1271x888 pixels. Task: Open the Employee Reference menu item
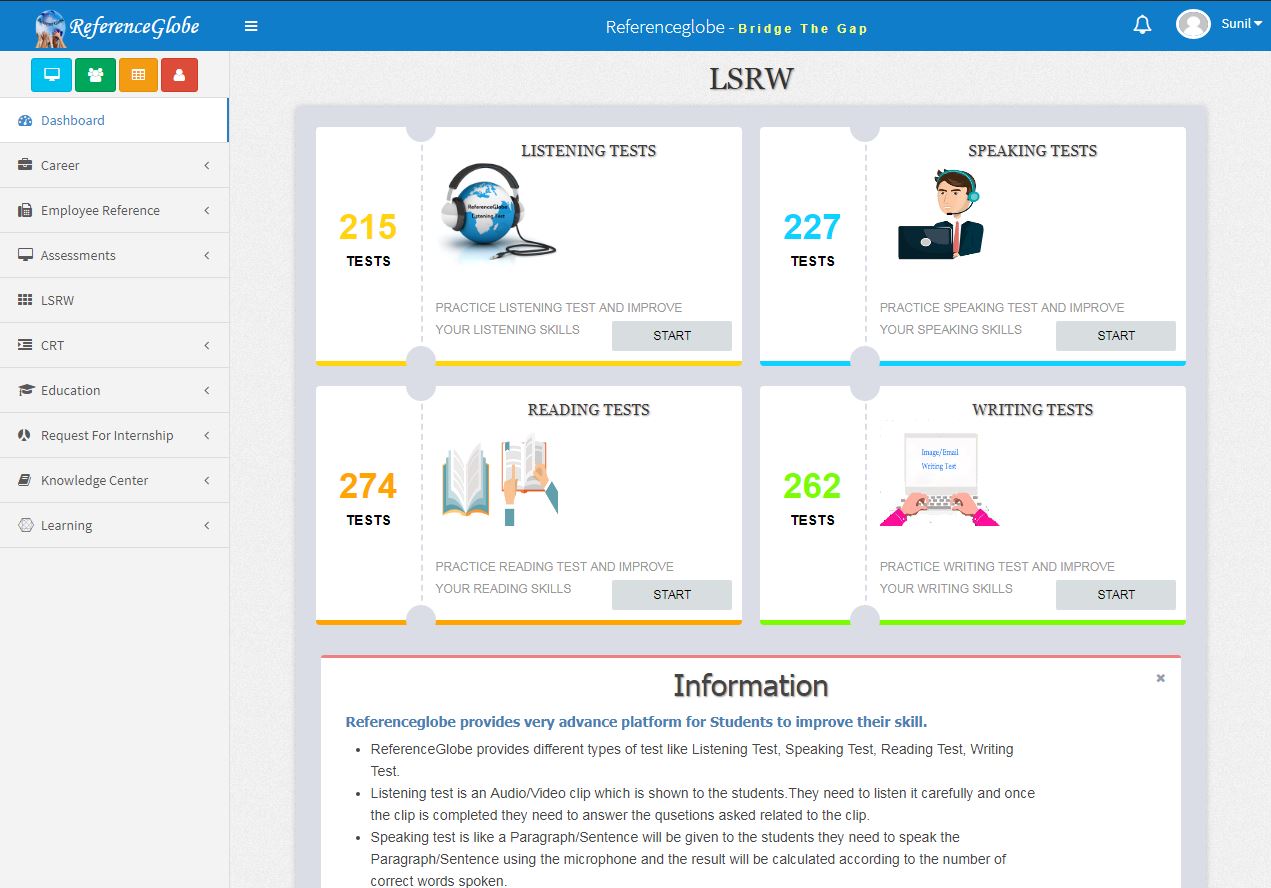114,210
